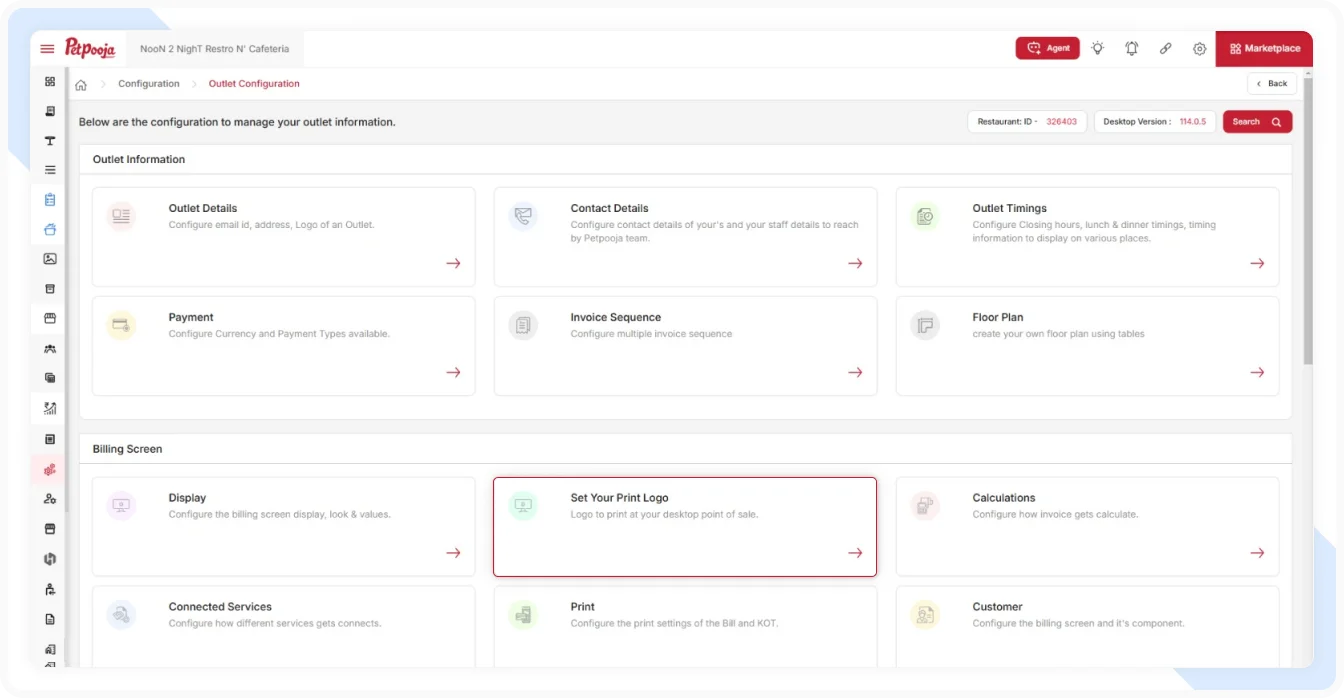Viewport: 1344px width, 698px height.
Task: Open the Set Your Print Logo card
Action: point(684,526)
